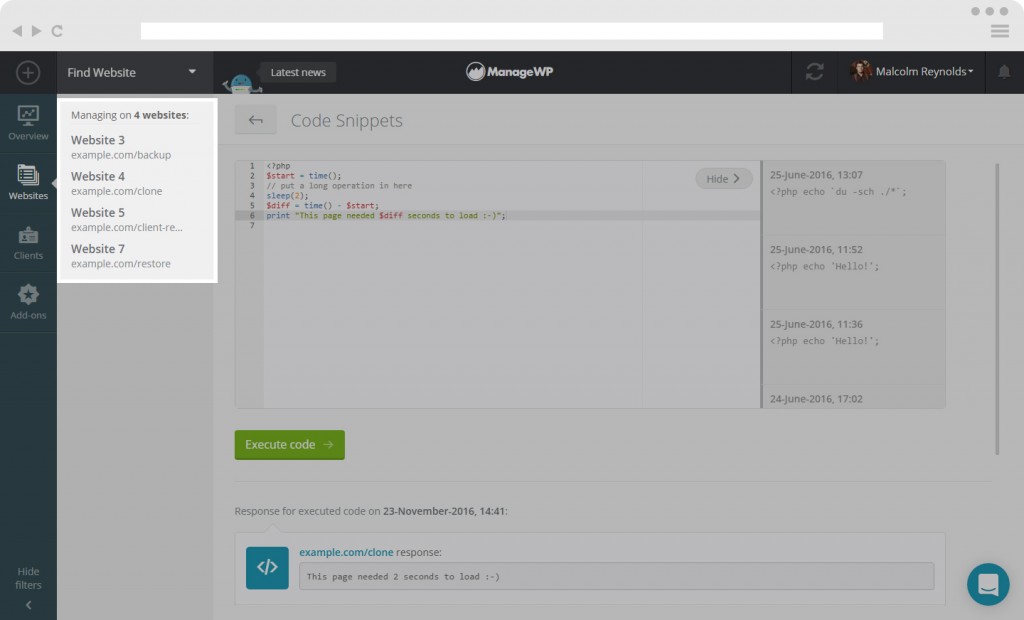Click the browser address bar
This screenshot has width=1024, height=620.
(511, 31)
